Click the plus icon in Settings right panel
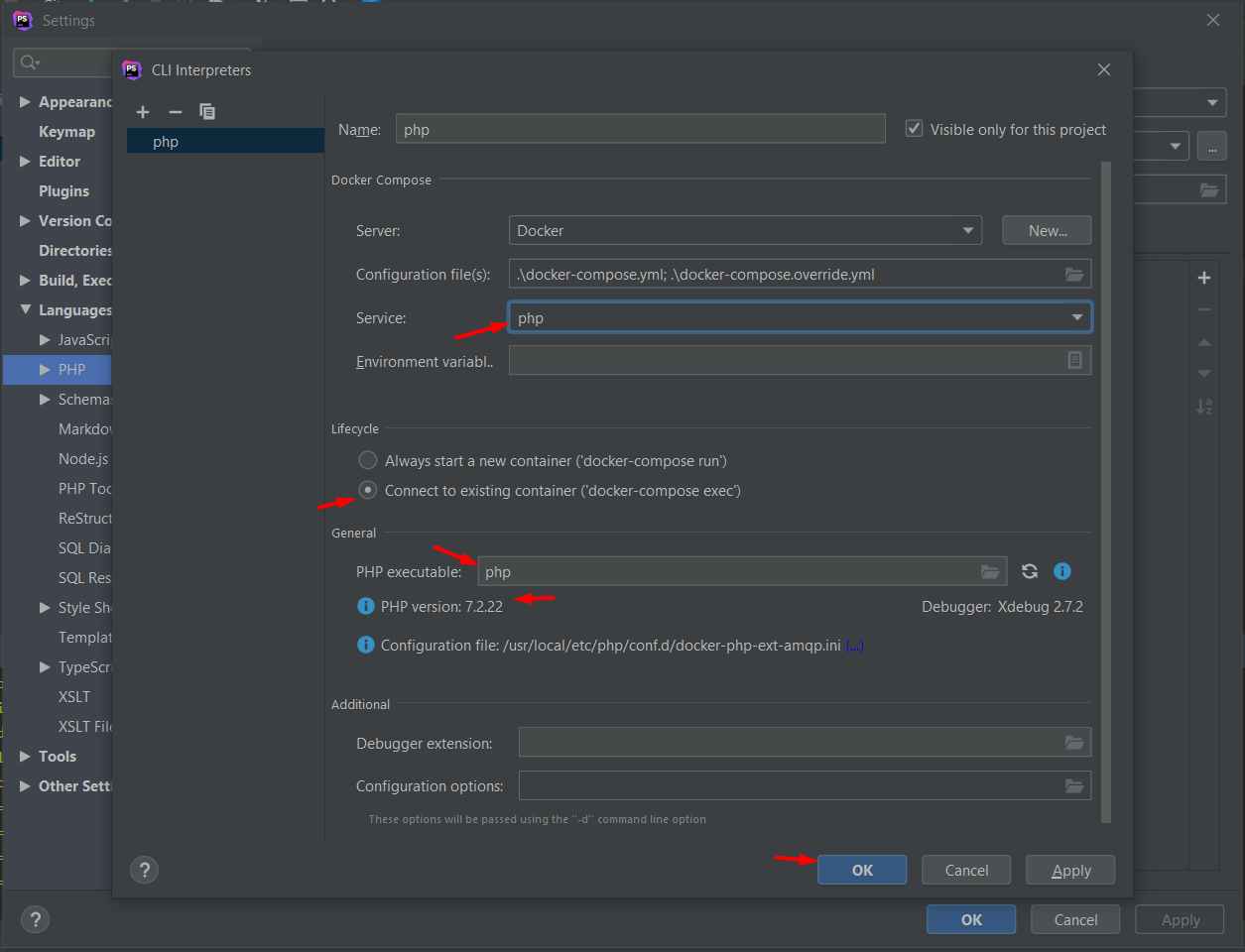Viewport: 1245px width, 952px height. tap(1204, 278)
